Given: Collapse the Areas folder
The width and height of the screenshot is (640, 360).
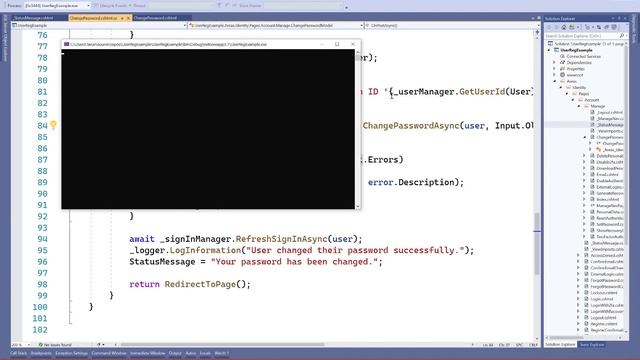Looking at the screenshot, I should pos(554,81).
